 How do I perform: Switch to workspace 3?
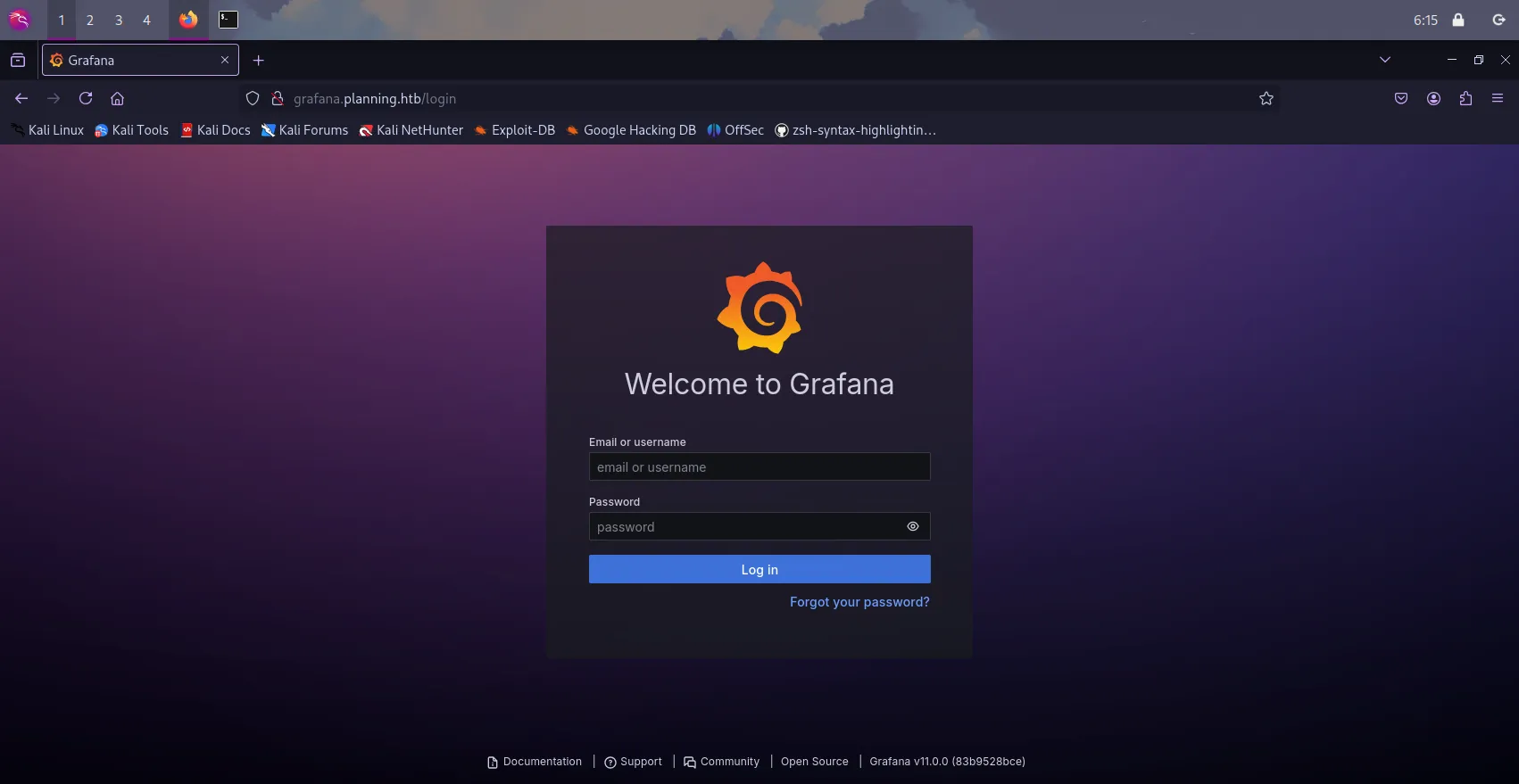[x=119, y=20]
